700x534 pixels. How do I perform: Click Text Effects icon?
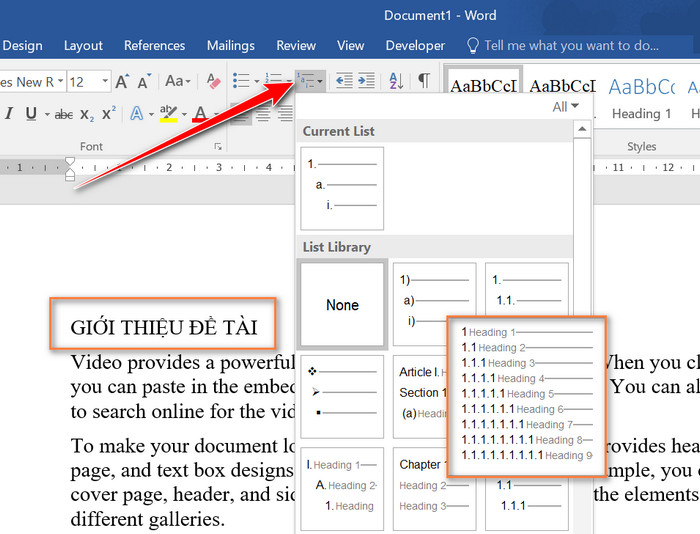click(x=137, y=114)
